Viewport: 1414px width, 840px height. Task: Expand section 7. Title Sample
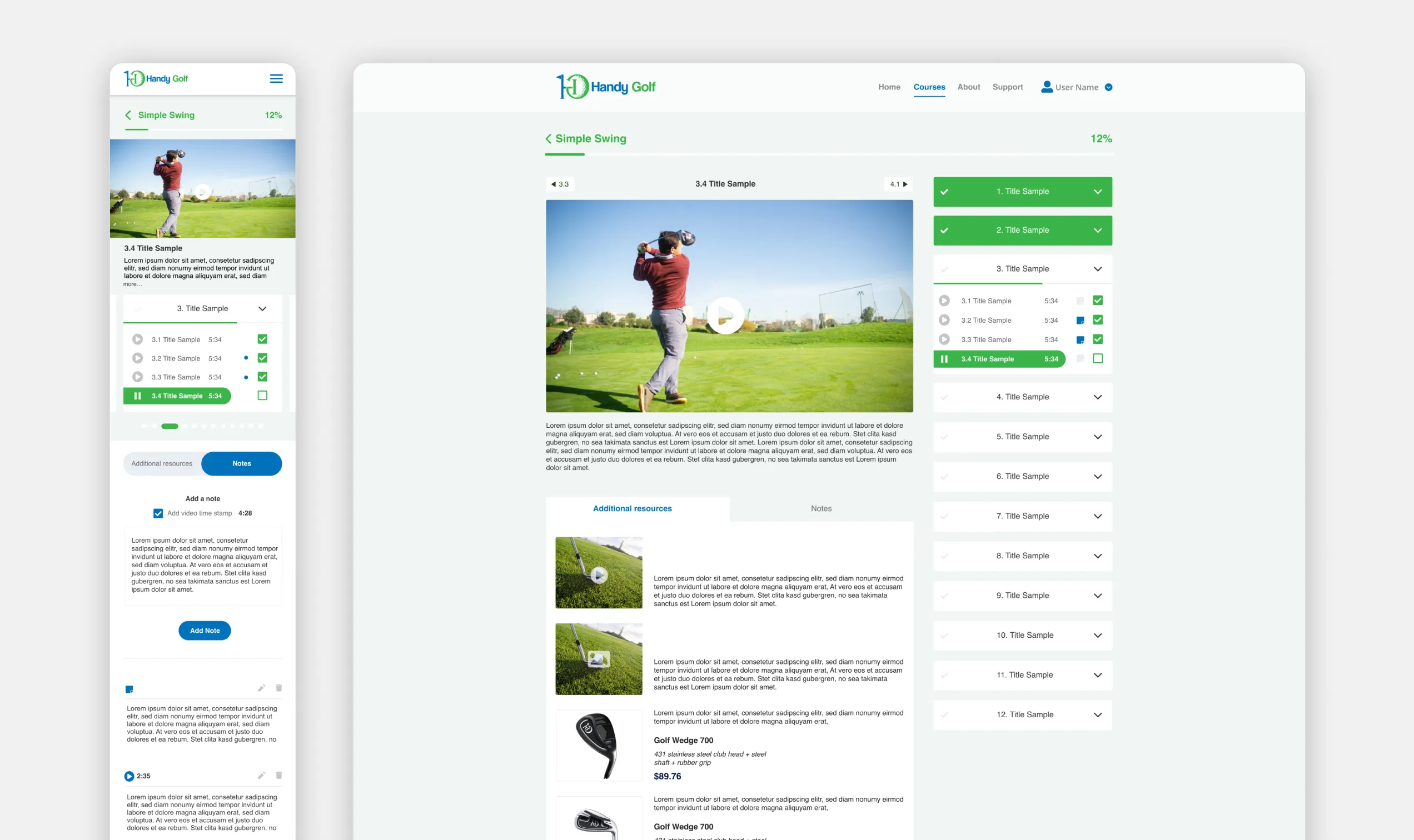pyautogui.click(x=1023, y=516)
